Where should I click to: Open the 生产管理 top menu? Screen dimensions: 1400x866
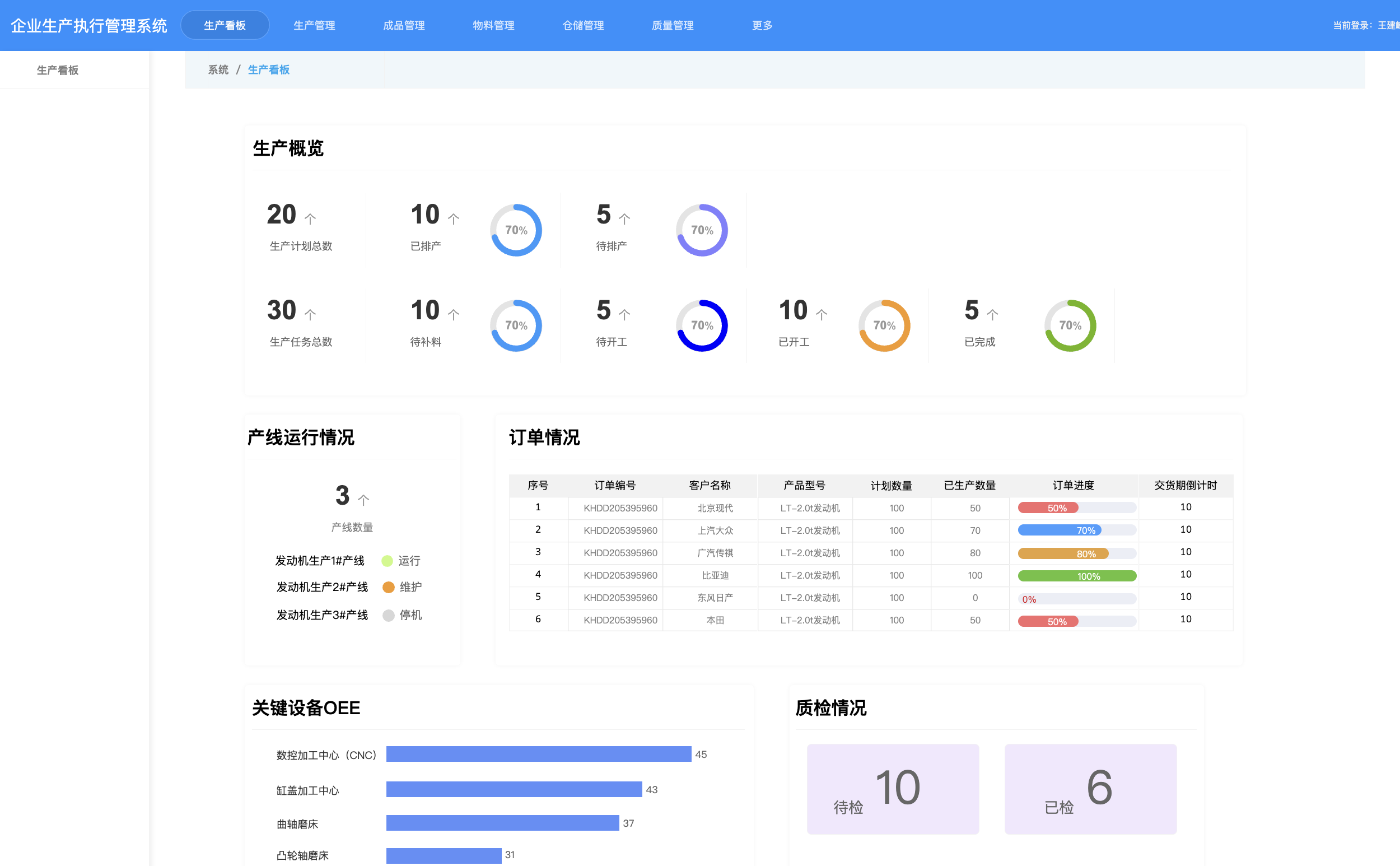click(x=314, y=25)
